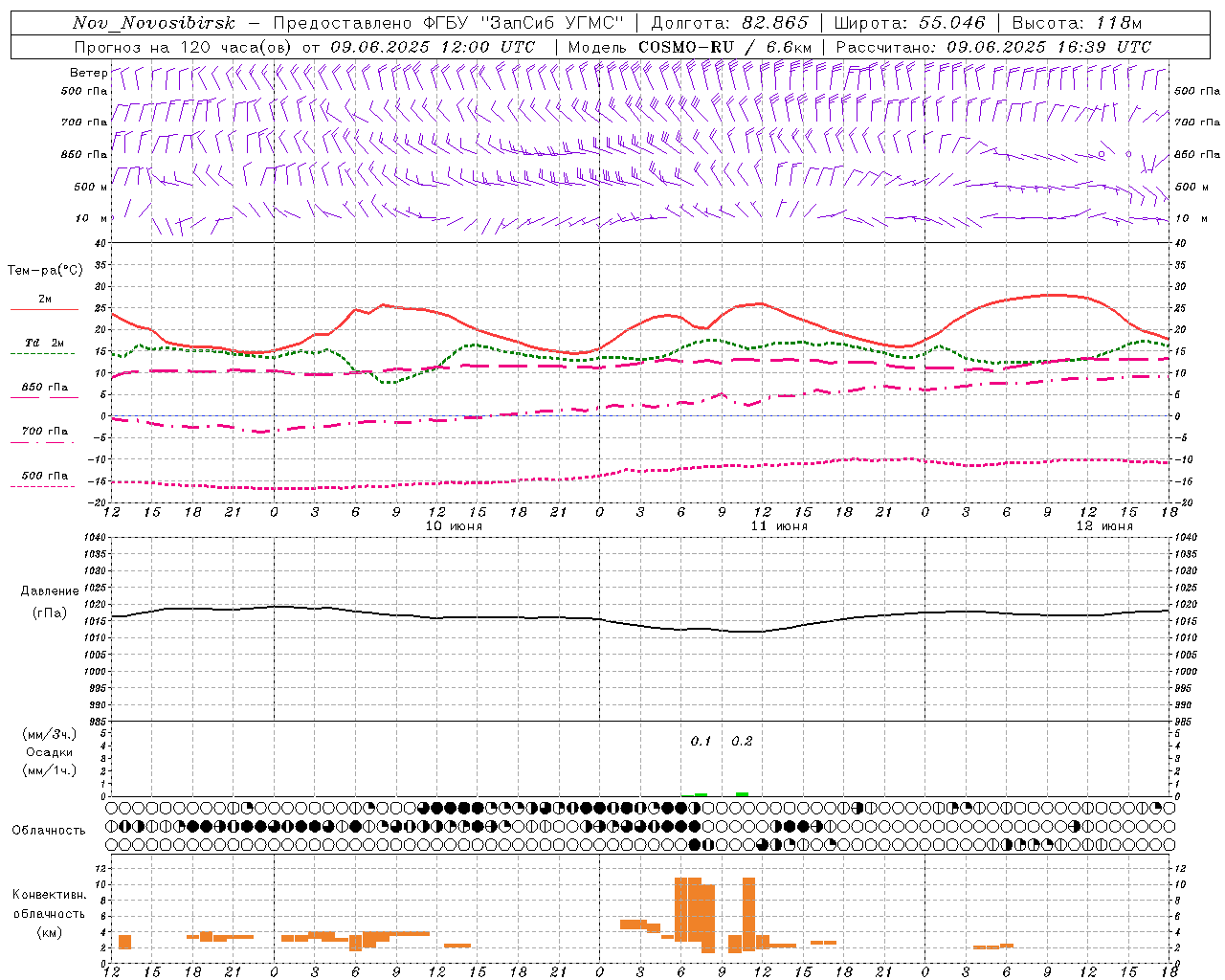Click the (мм/3ч.) precipitation unit label
Screen dimensions: 1225x980
[50, 734]
